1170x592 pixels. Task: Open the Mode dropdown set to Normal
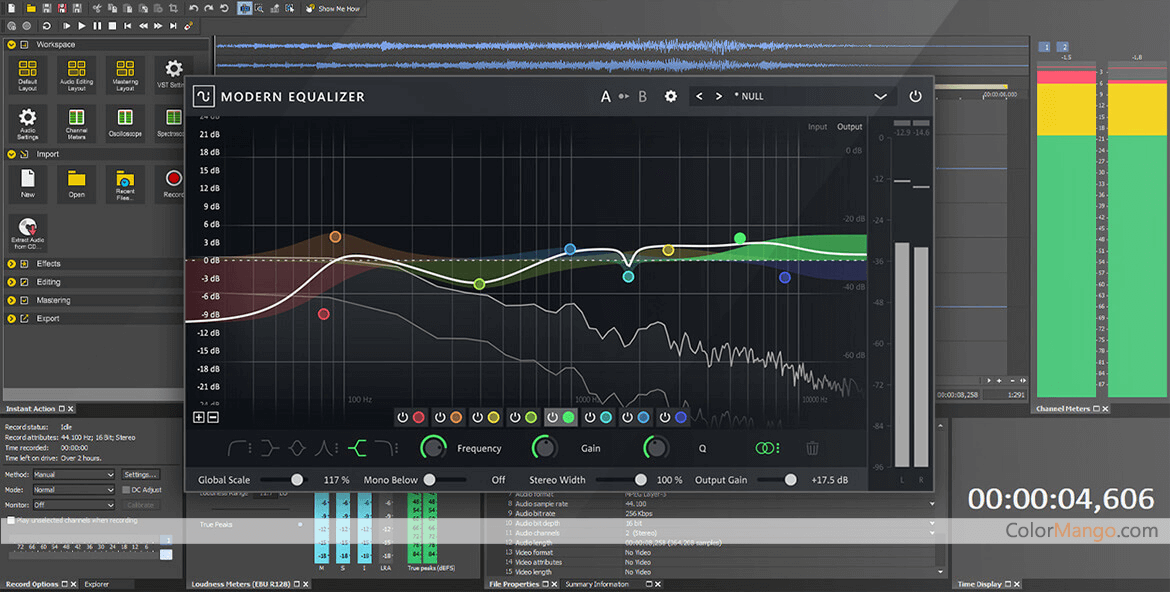pos(73,490)
